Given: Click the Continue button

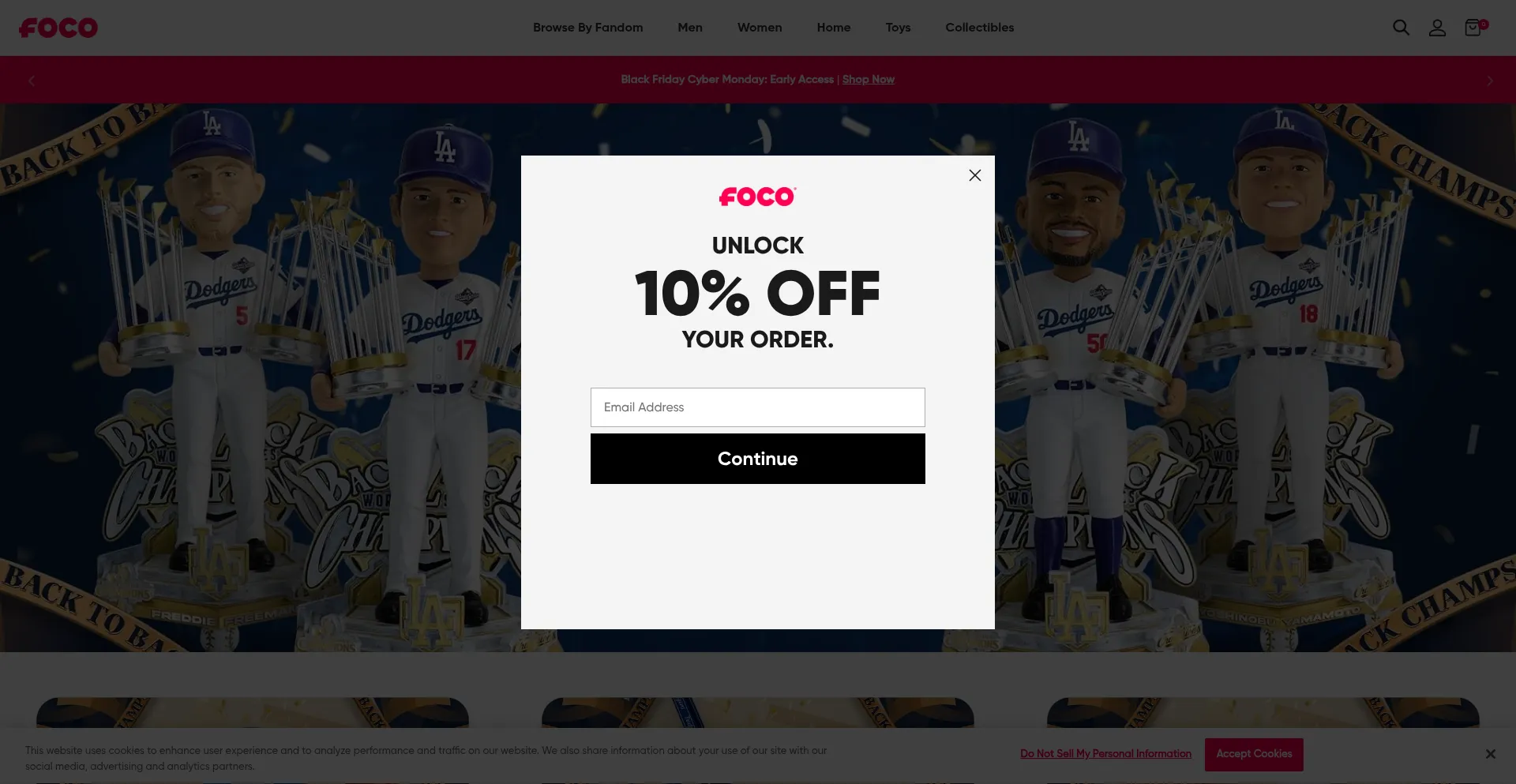Looking at the screenshot, I should (x=757, y=459).
